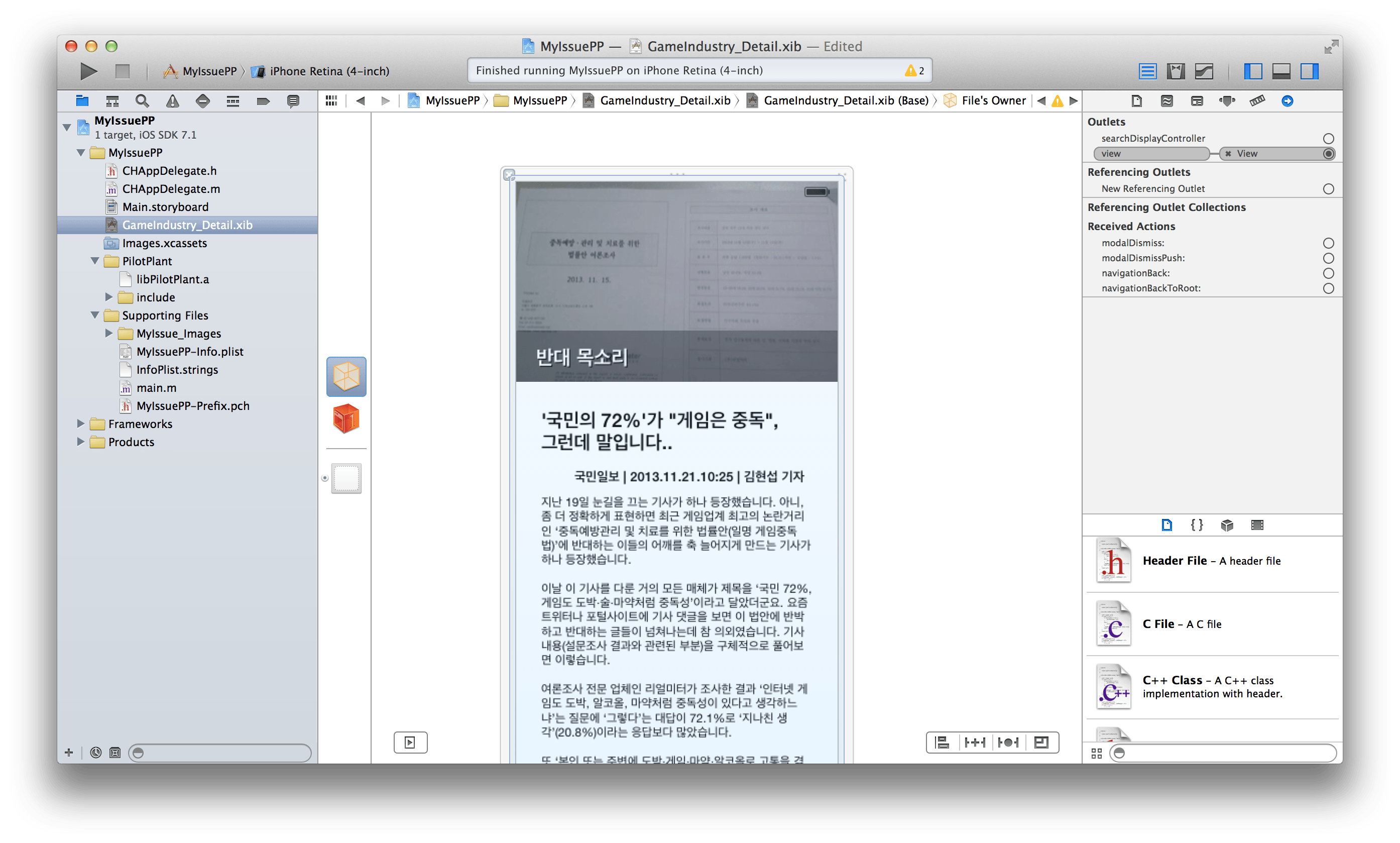The height and width of the screenshot is (843, 1400).
Task: Choose the iPhone Retina (4-inch) scheme destination
Action: pos(329,71)
